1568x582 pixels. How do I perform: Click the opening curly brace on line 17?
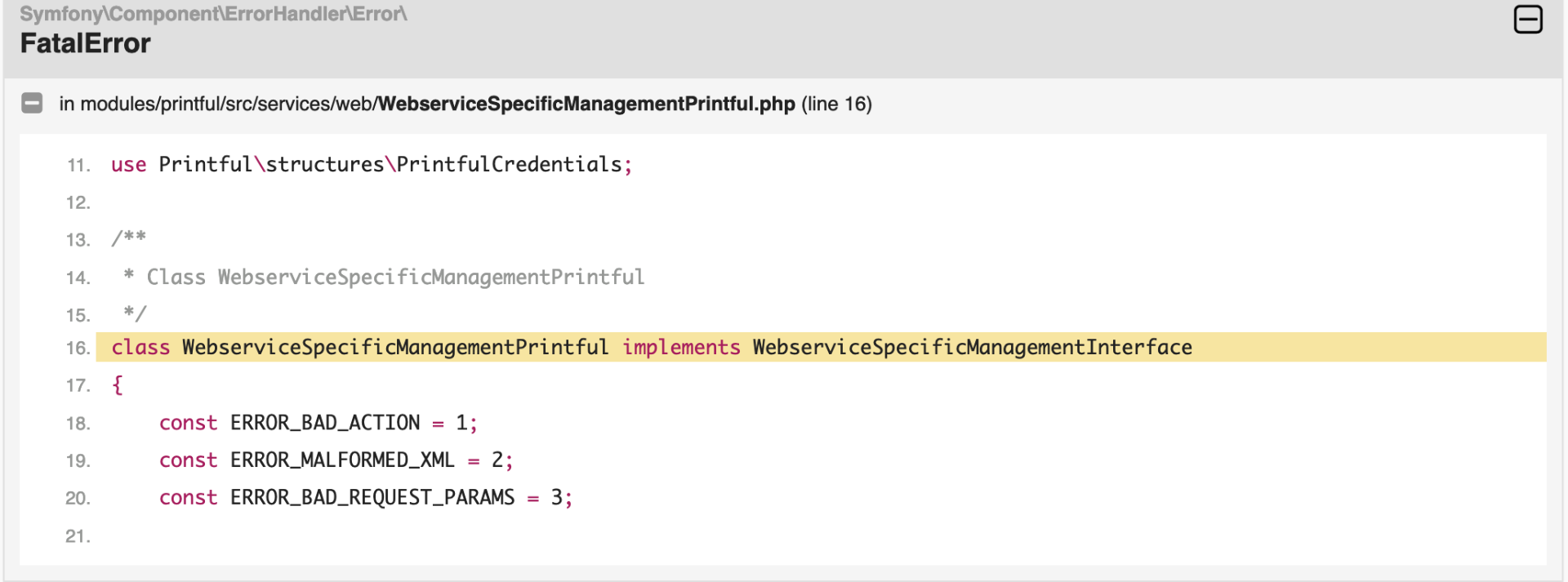click(118, 384)
